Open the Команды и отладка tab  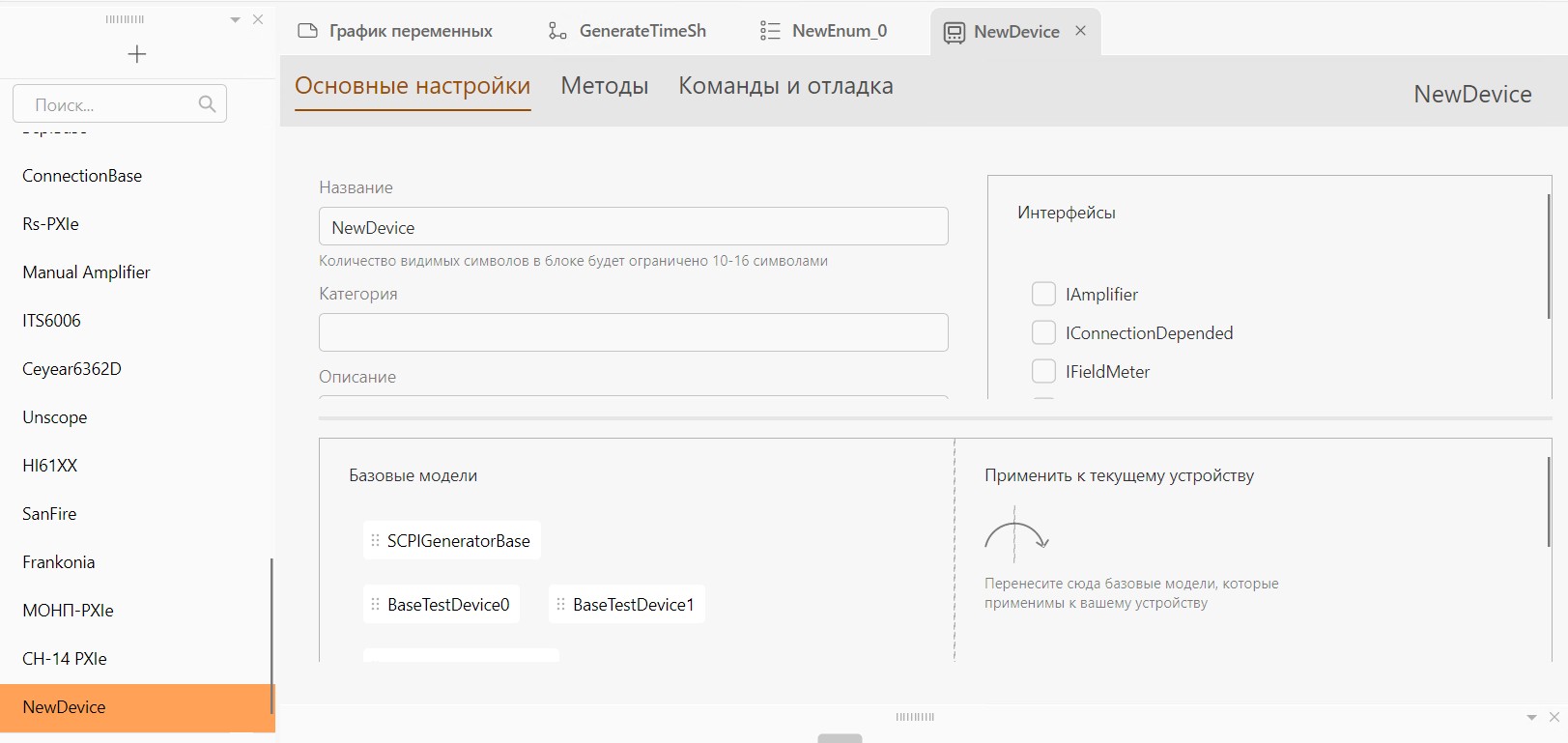785,86
